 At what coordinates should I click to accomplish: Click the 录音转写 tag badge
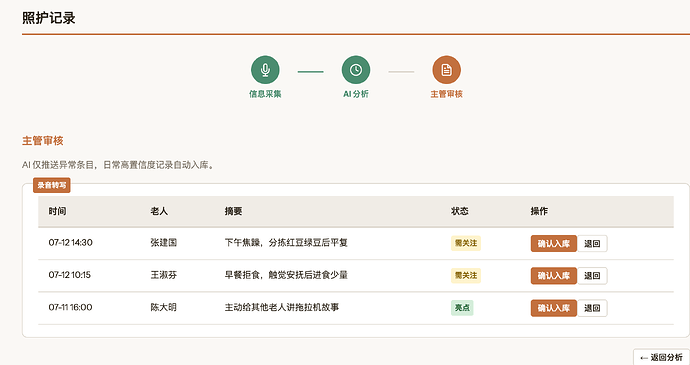point(51,185)
